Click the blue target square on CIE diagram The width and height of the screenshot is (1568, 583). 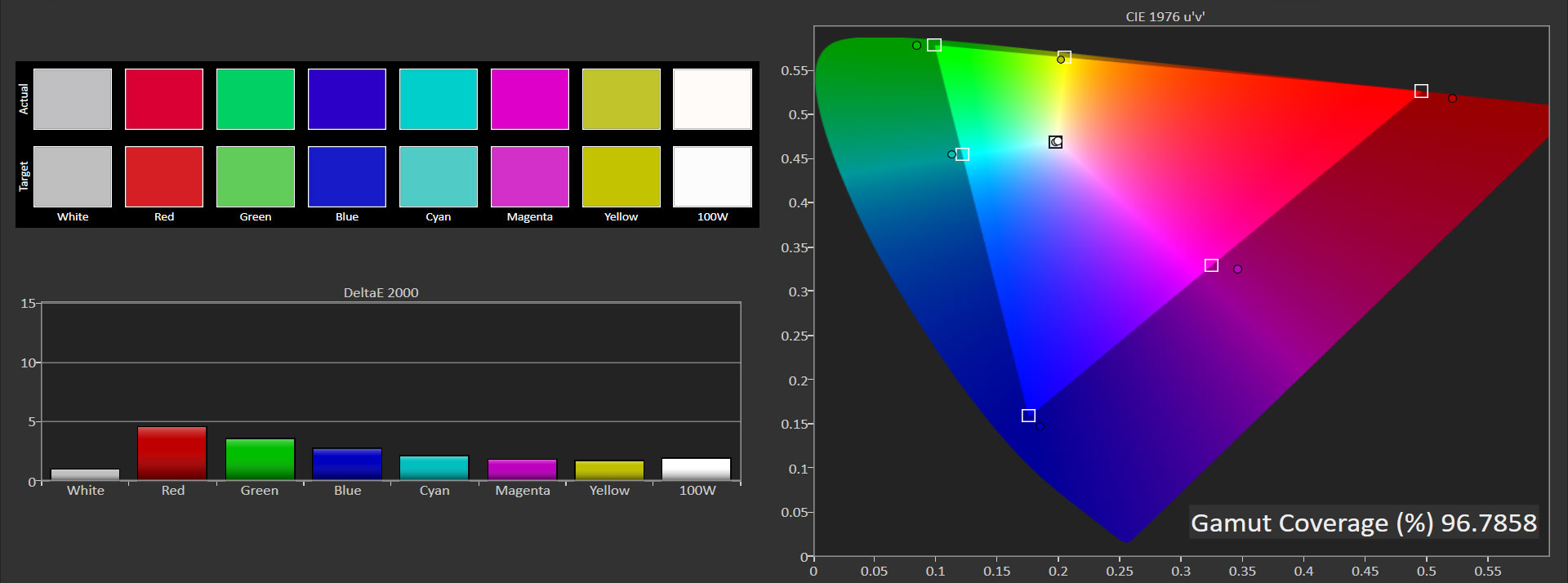(x=1028, y=416)
